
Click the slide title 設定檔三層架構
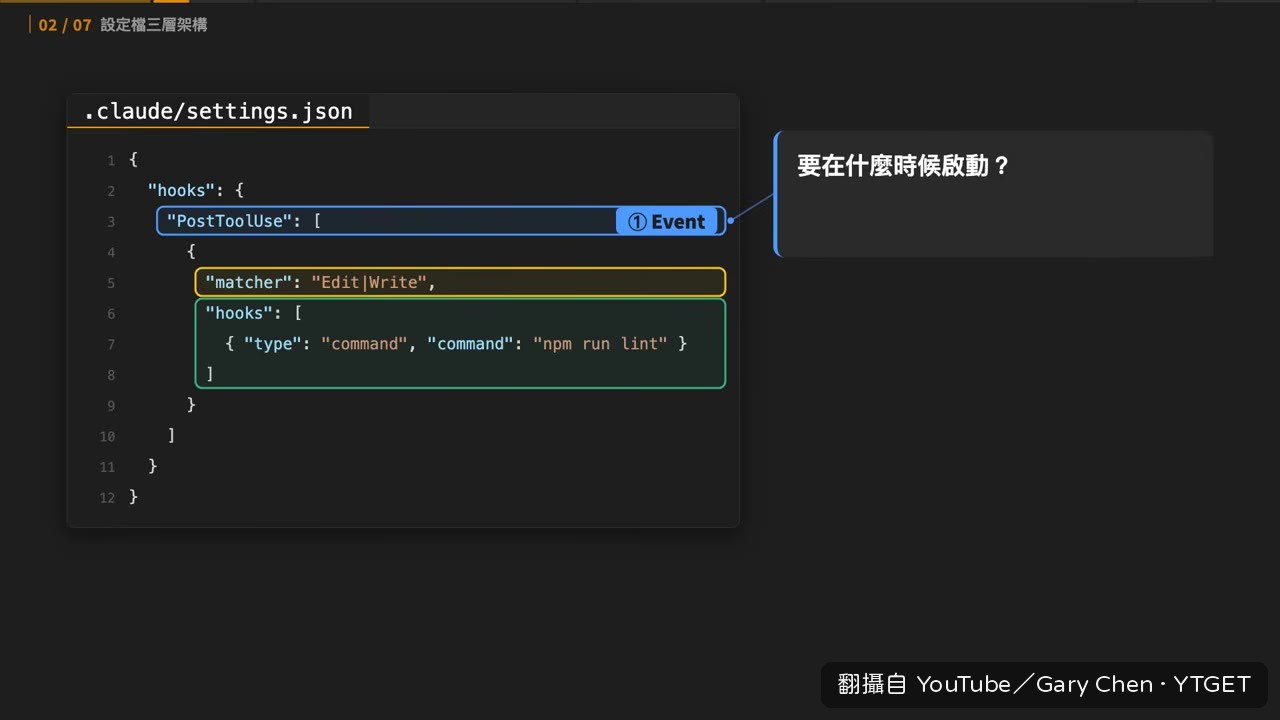pyautogui.click(x=154, y=25)
